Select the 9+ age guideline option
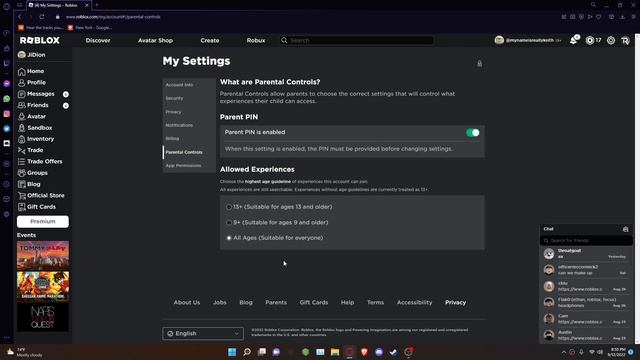The height and width of the screenshot is (360, 640). [229, 222]
